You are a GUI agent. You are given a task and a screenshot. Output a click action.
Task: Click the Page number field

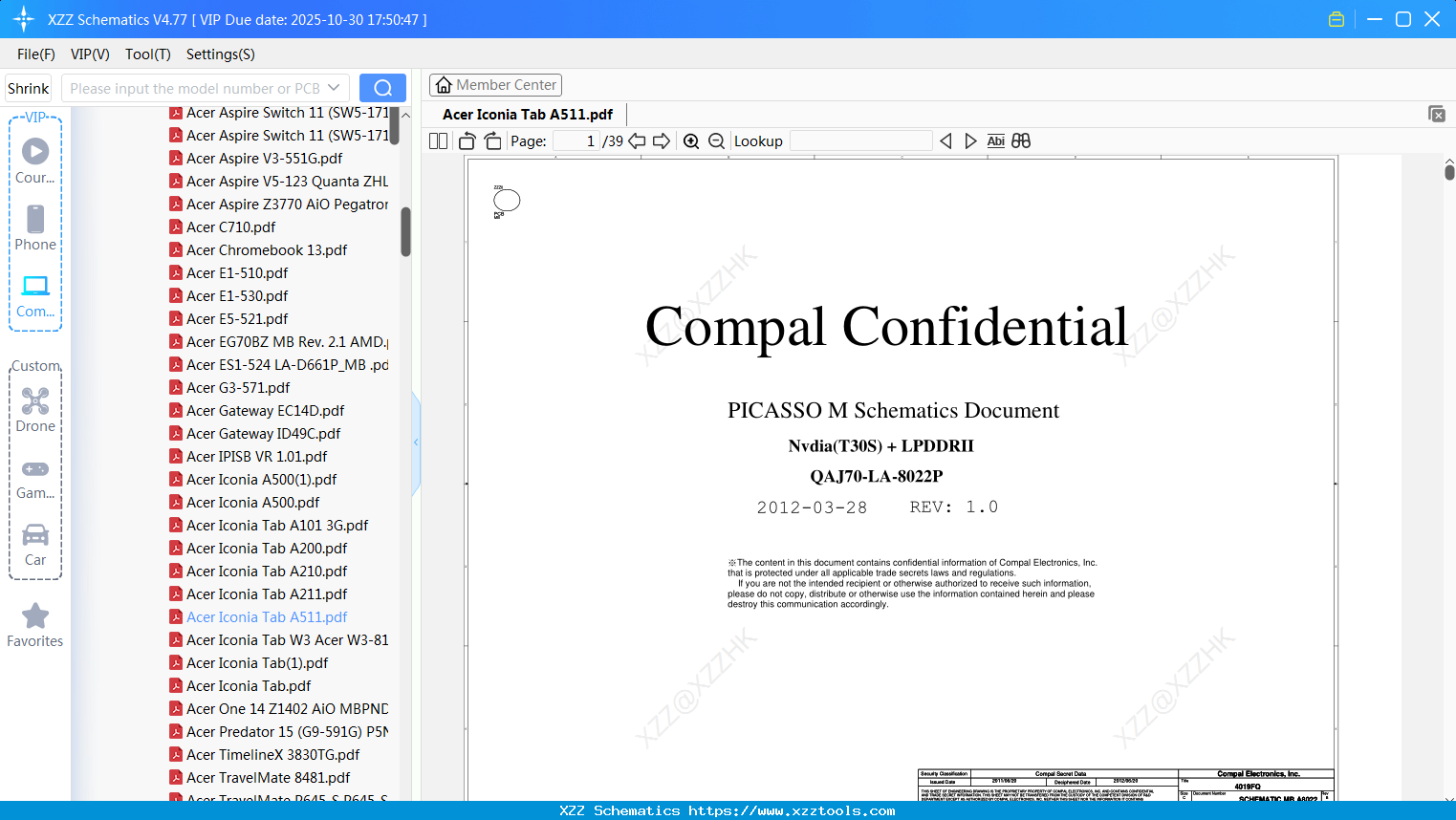click(x=576, y=141)
